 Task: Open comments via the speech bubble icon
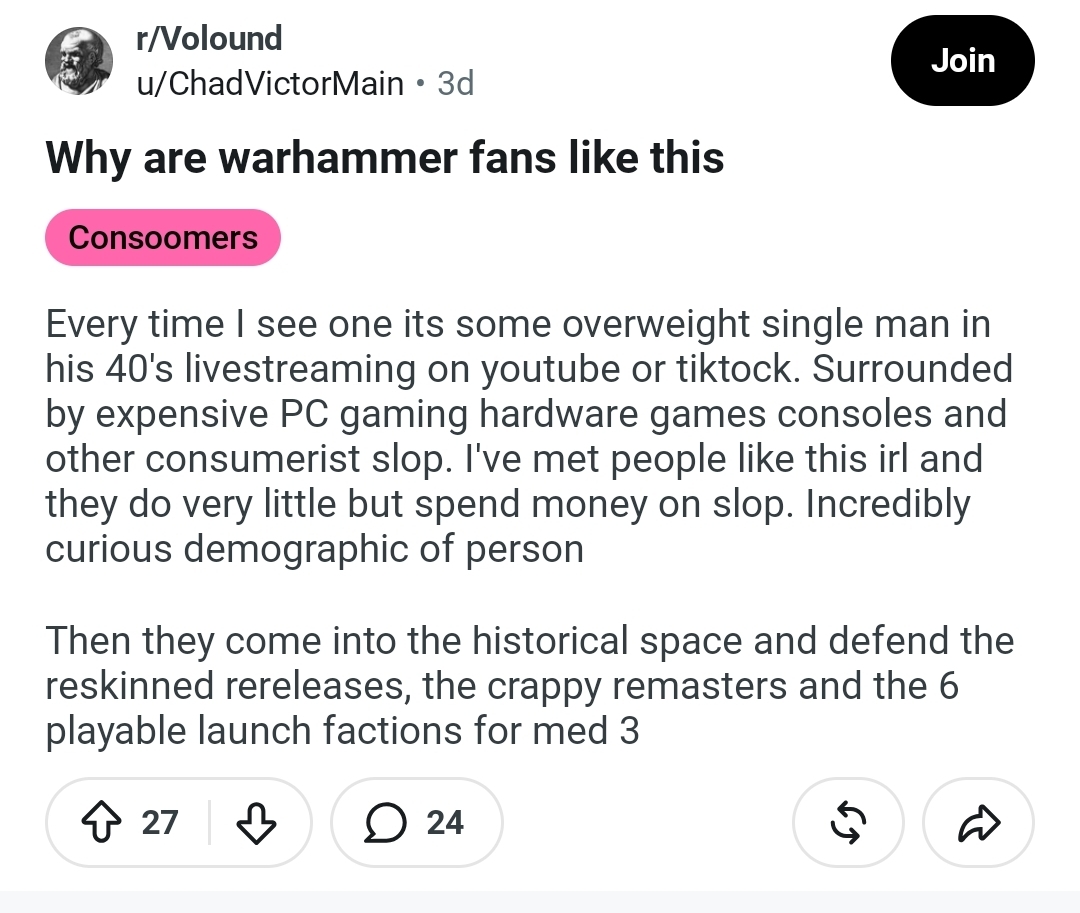tap(385, 822)
